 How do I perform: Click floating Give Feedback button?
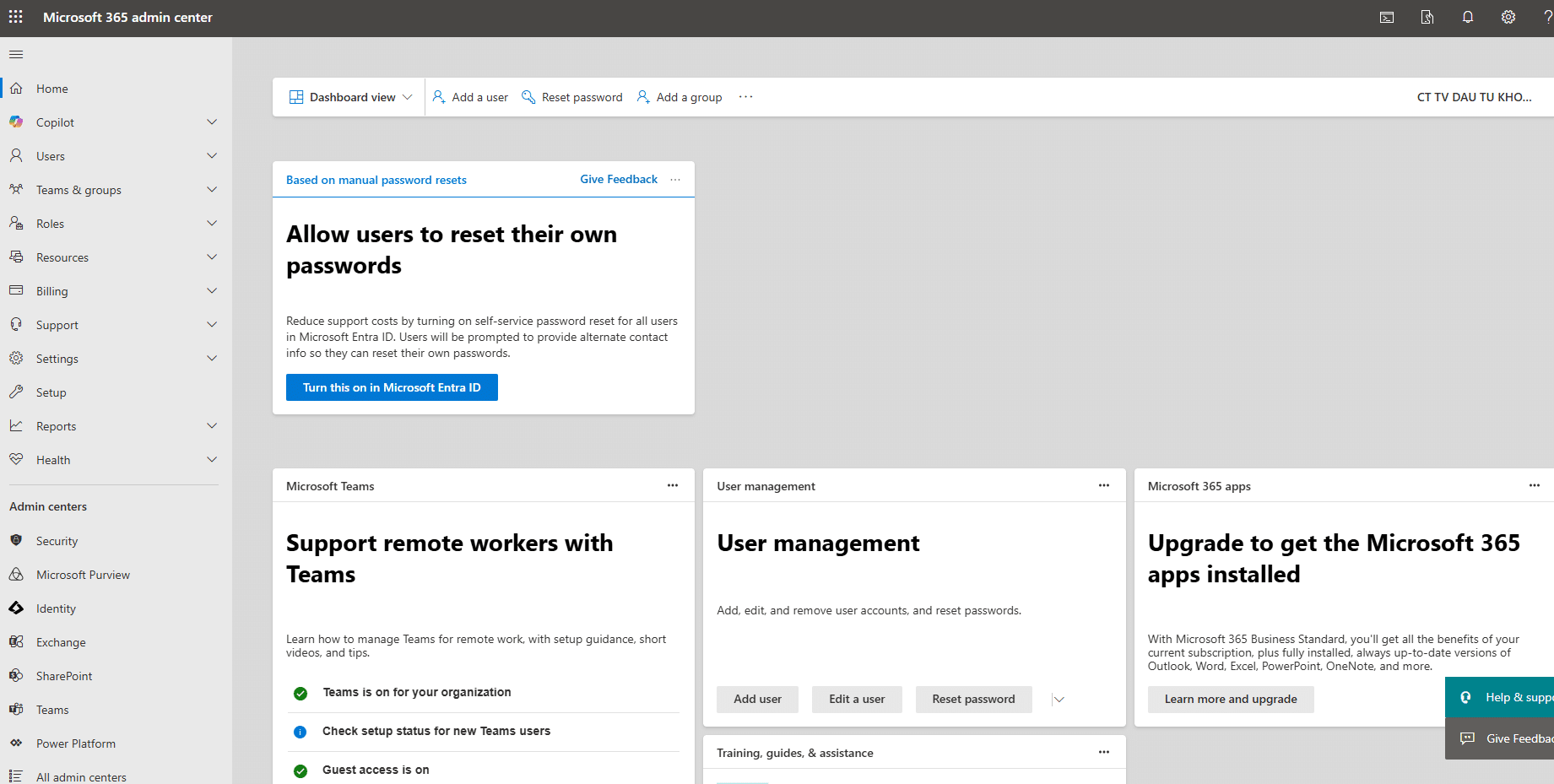(1500, 738)
